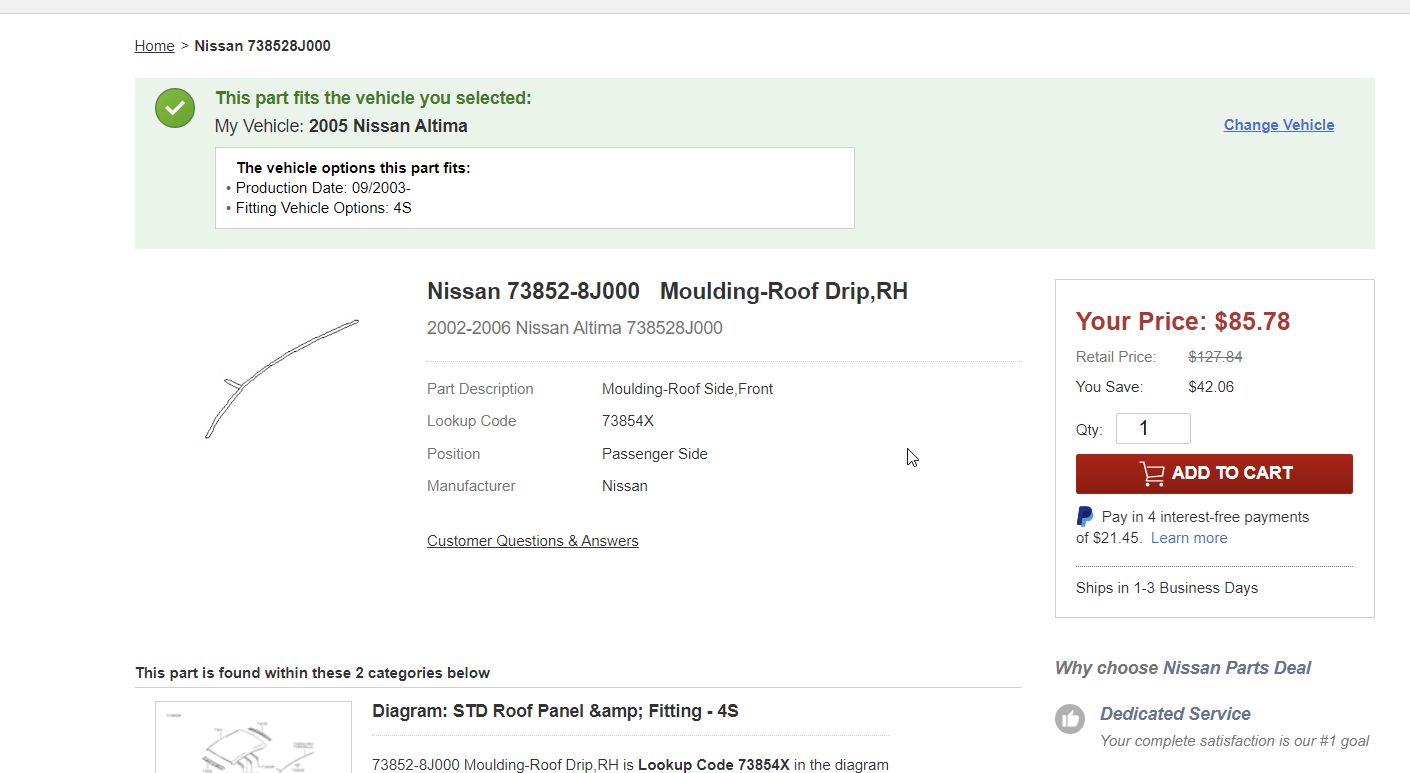Click the green checkmark fit confirmation icon
Screen dimensions: 1410x773
point(175,108)
